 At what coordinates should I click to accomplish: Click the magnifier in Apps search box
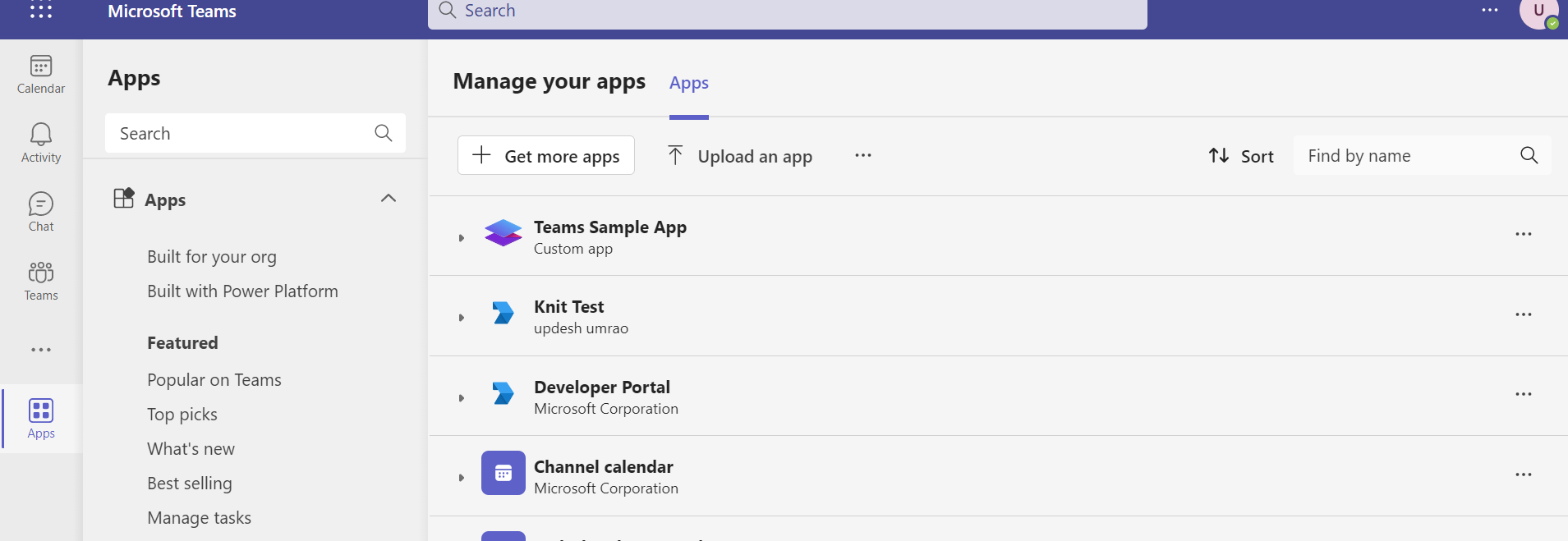click(x=383, y=133)
